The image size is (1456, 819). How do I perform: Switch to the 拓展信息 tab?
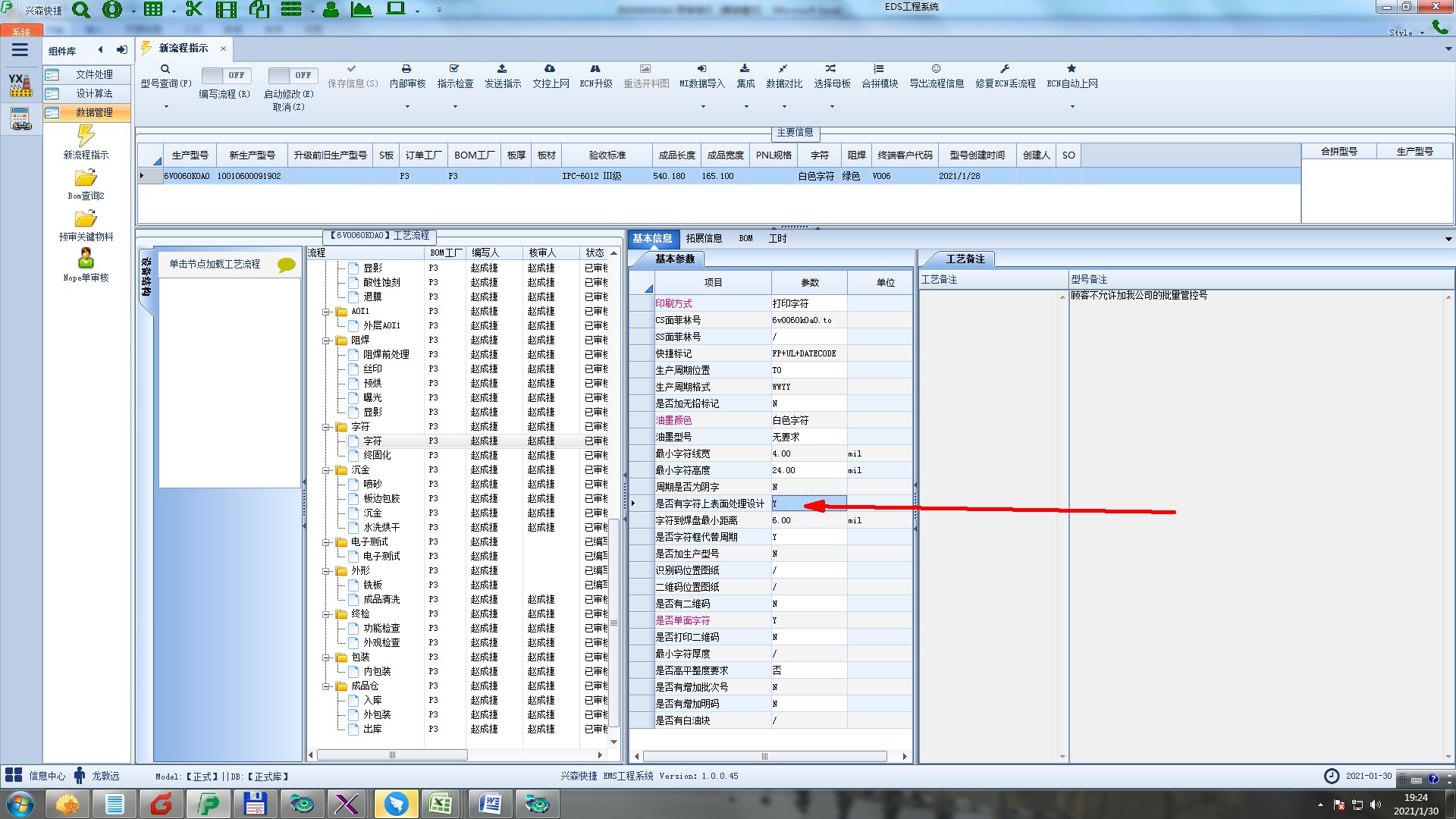704,238
